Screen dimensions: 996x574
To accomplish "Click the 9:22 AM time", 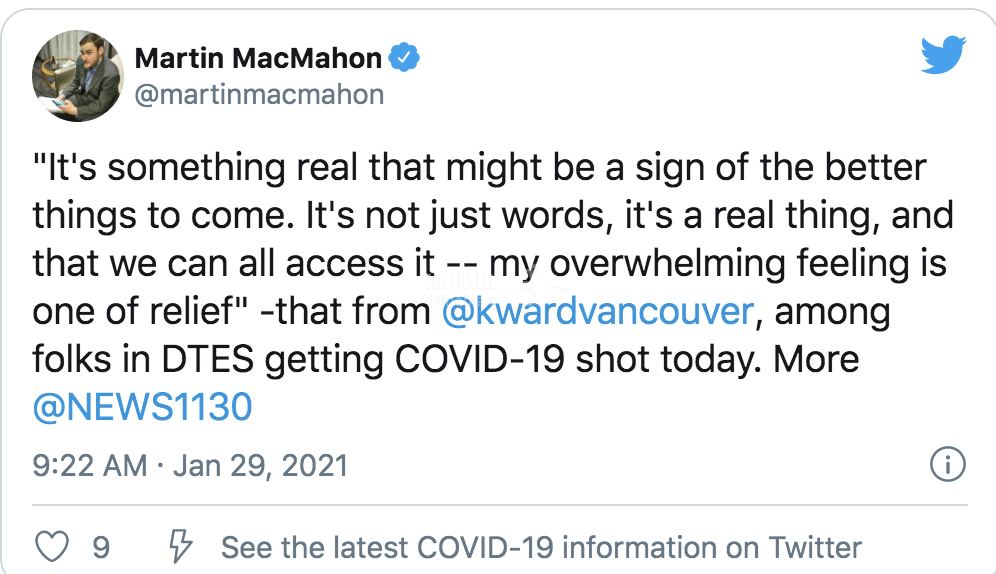I will pos(90,465).
